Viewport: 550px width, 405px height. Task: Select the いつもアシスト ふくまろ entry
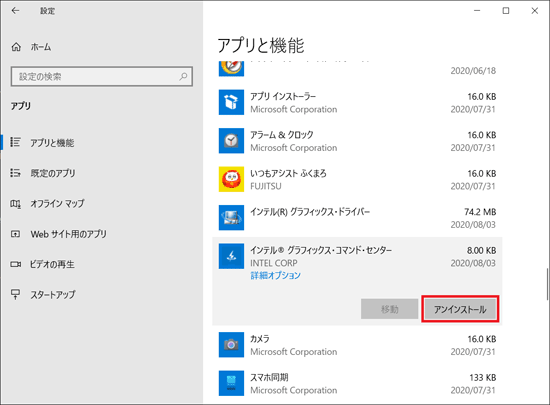pos(357,180)
